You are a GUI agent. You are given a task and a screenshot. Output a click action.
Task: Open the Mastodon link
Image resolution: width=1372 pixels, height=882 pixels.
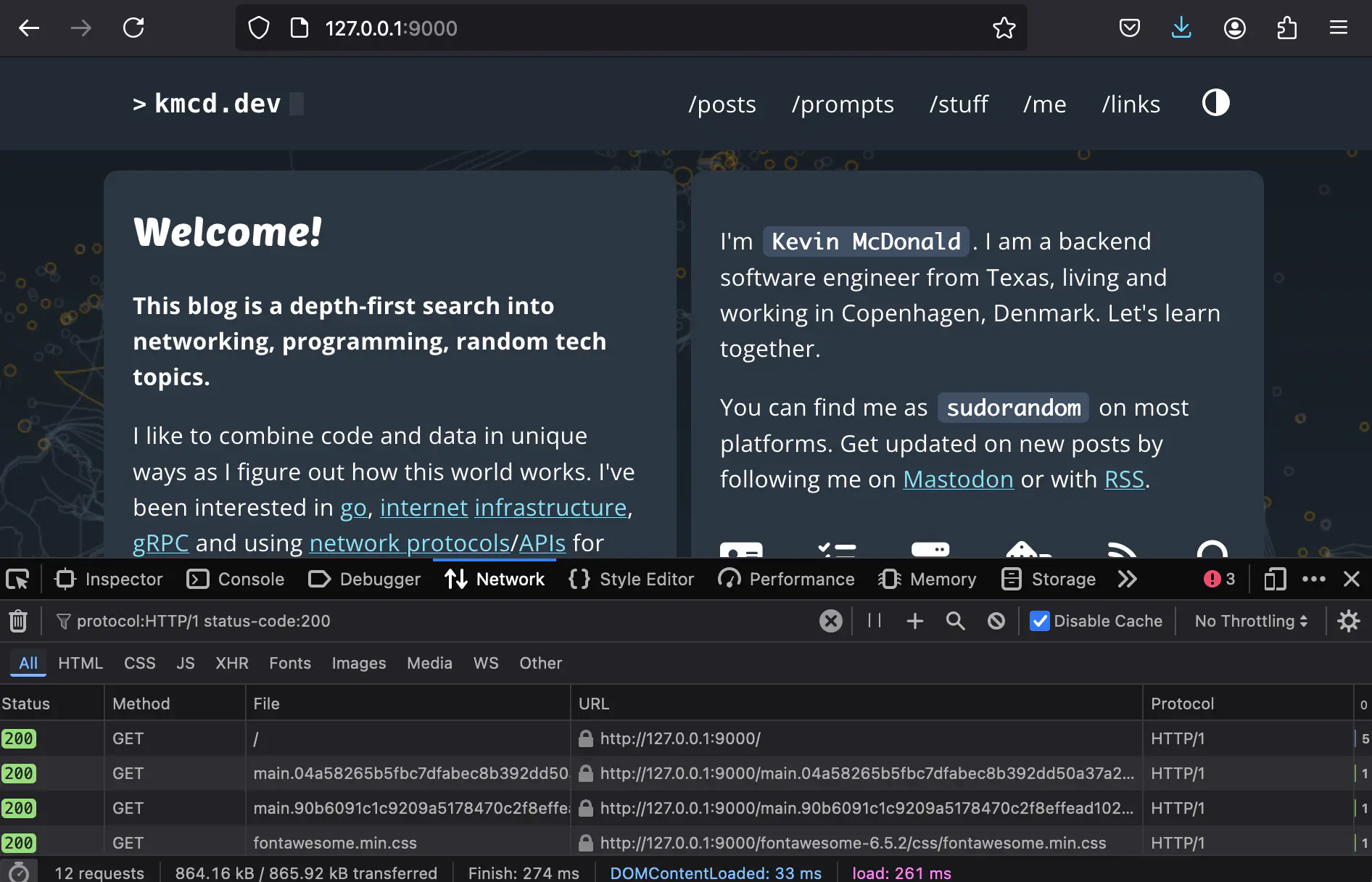[x=957, y=479]
